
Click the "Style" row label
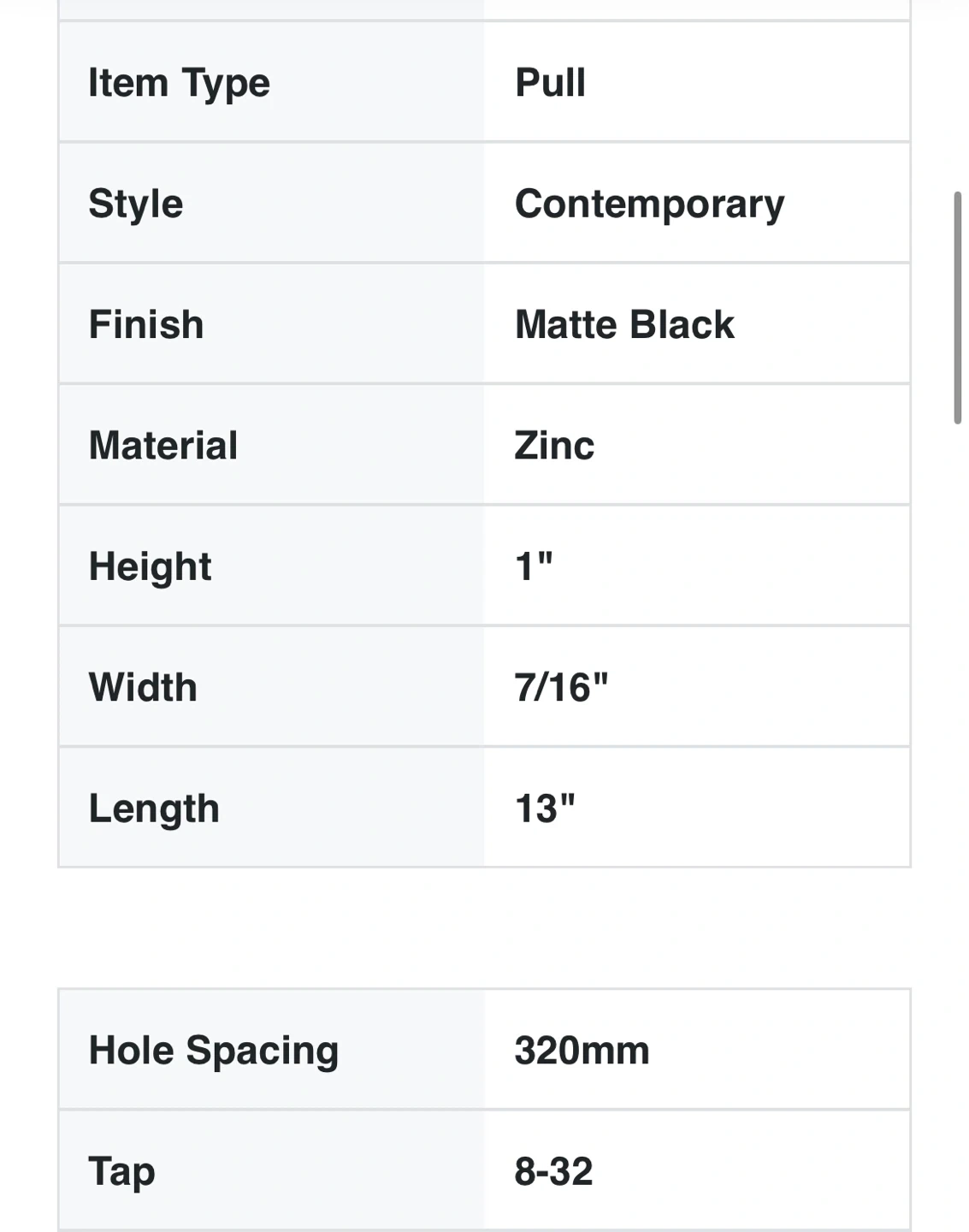coord(136,204)
